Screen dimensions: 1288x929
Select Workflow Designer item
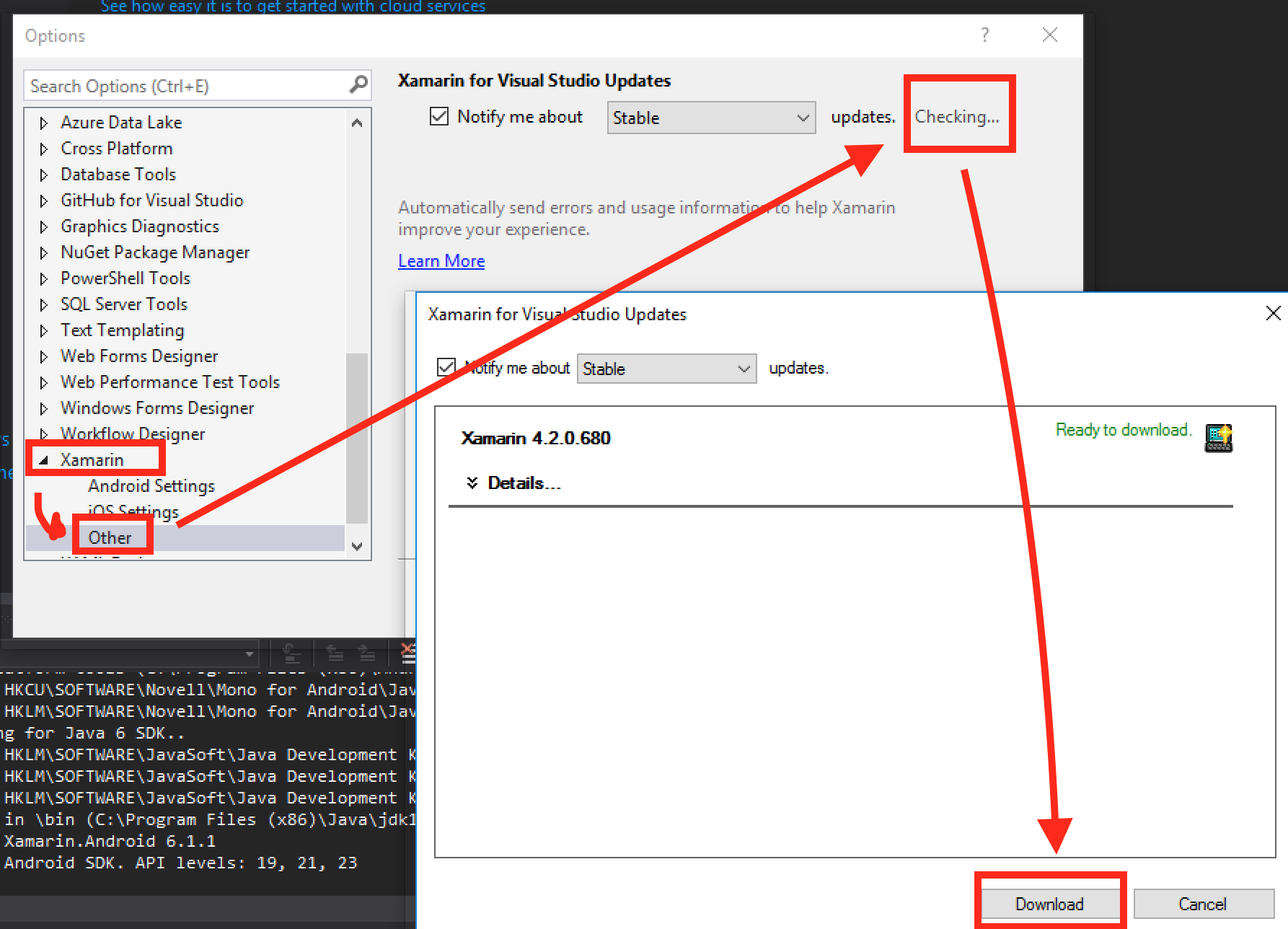[x=133, y=433]
